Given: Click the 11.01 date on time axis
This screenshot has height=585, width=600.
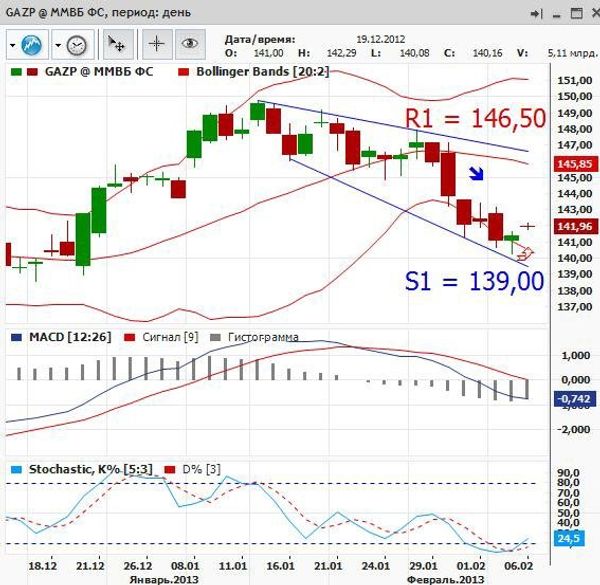Looking at the screenshot, I should [233, 566].
